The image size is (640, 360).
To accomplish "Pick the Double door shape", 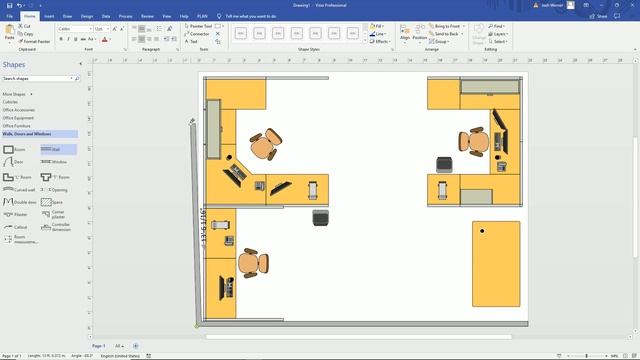I will tap(19, 202).
